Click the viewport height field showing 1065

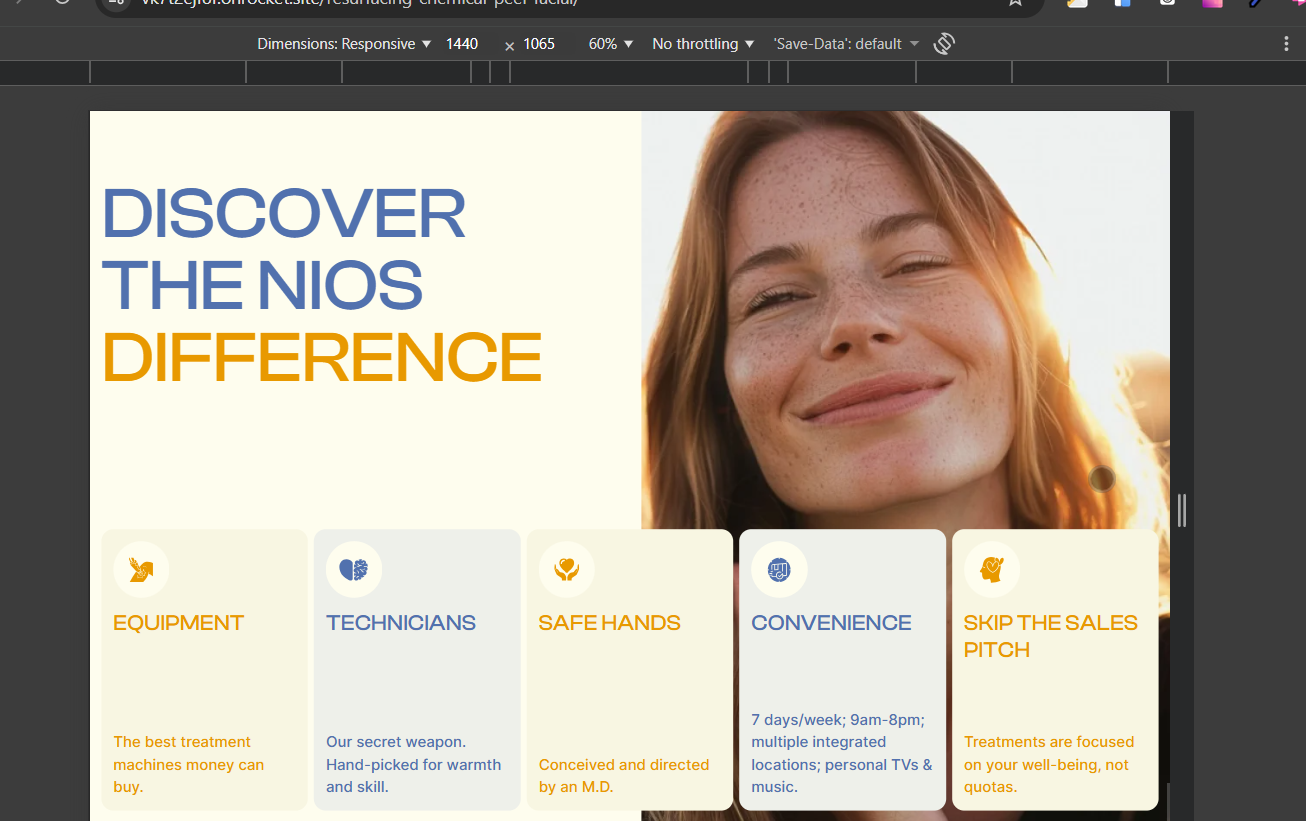point(539,44)
